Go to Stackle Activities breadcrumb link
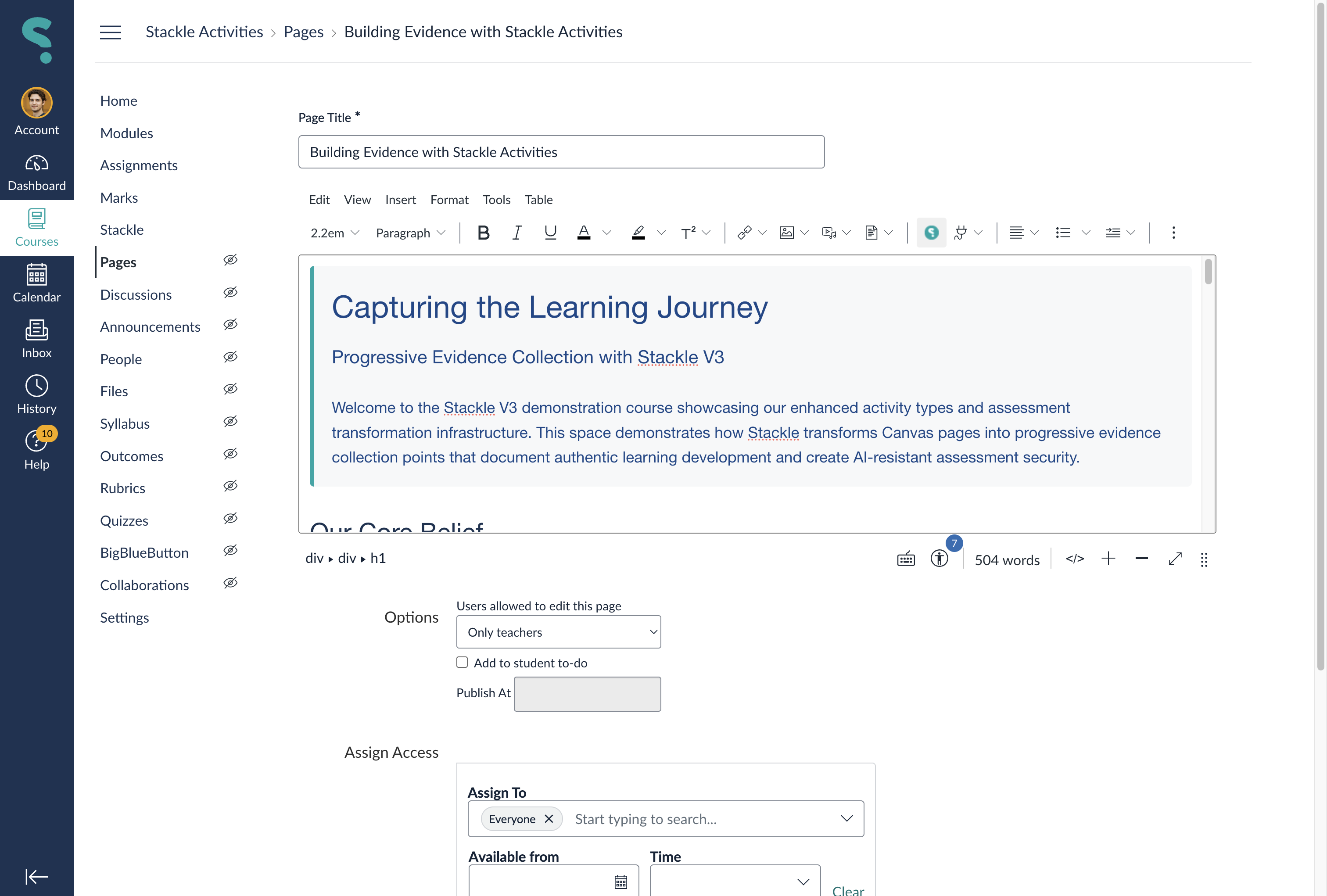The width and height of the screenshot is (1327, 896). [204, 32]
